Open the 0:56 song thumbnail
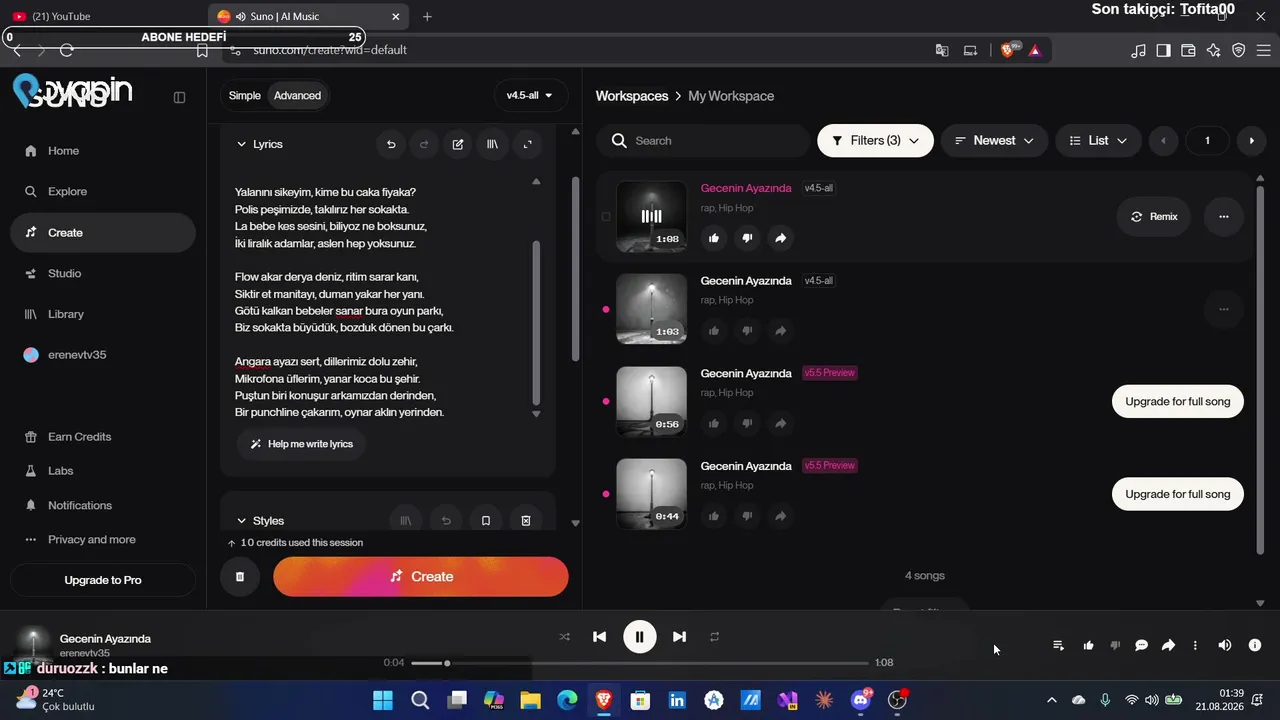The width and height of the screenshot is (1280, 720). pyautogui.click(x=652, y=402)
